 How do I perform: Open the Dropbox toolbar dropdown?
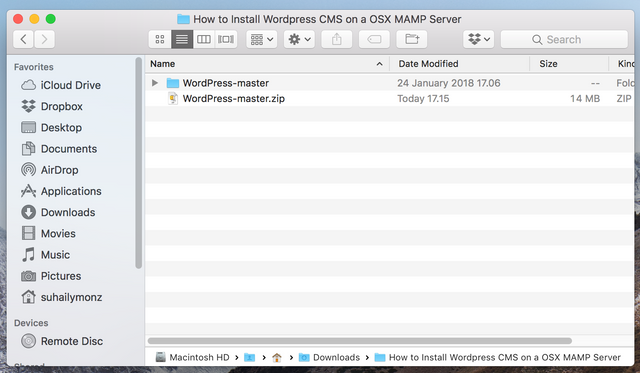click(x=479, y=40)
